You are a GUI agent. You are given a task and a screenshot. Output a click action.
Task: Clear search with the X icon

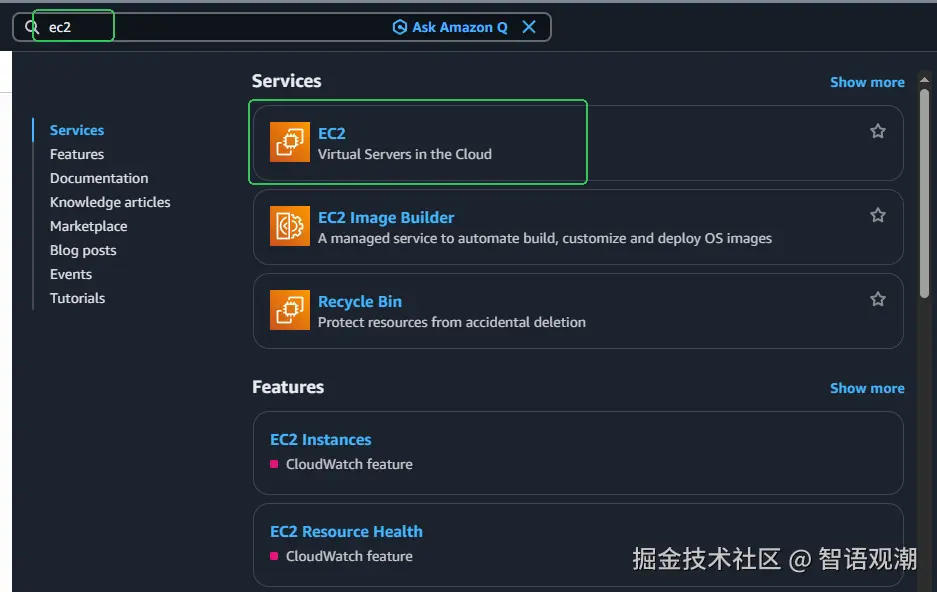click(x=529, y=27)
